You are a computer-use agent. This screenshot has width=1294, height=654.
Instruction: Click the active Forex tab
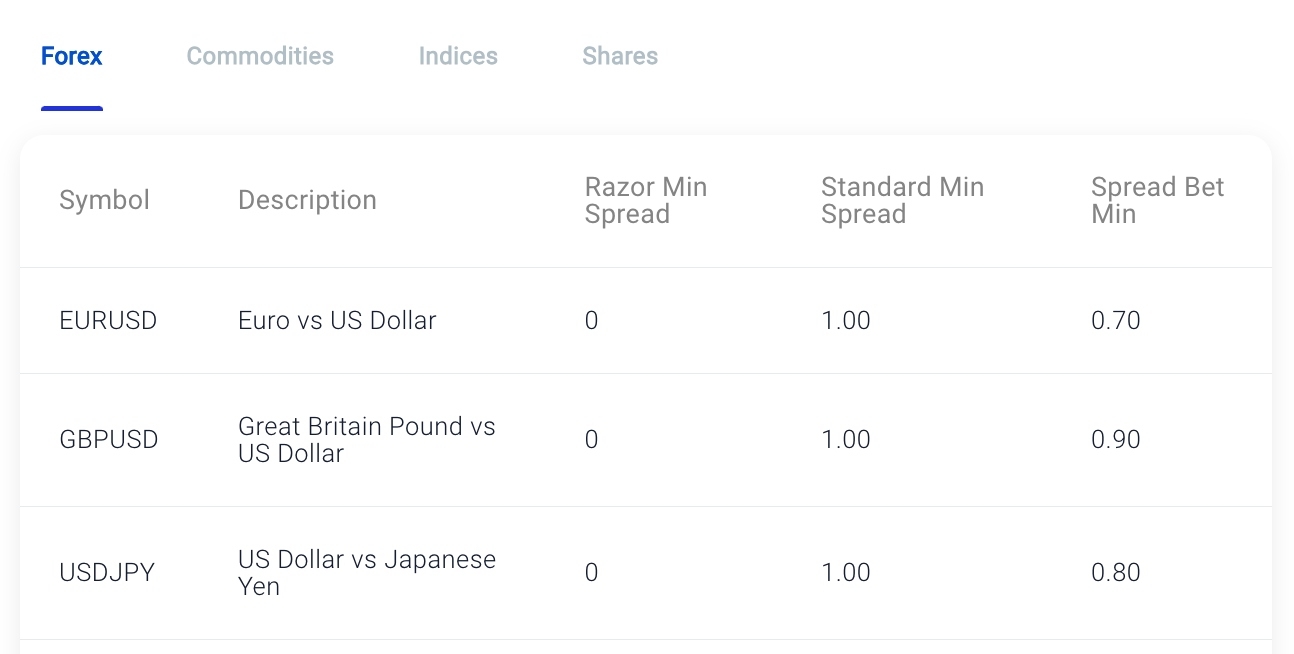(71, 56)
